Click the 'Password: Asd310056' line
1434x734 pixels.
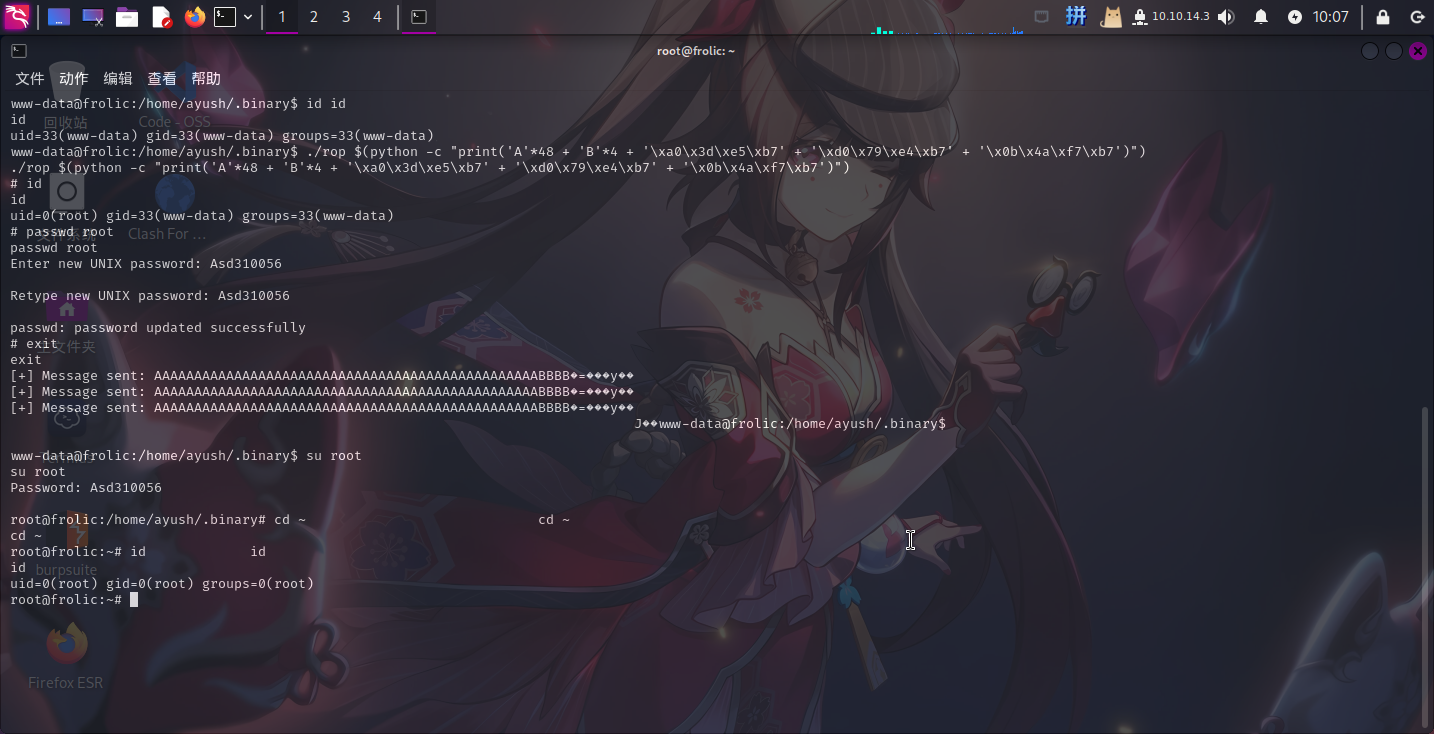(x=86, y=488)
